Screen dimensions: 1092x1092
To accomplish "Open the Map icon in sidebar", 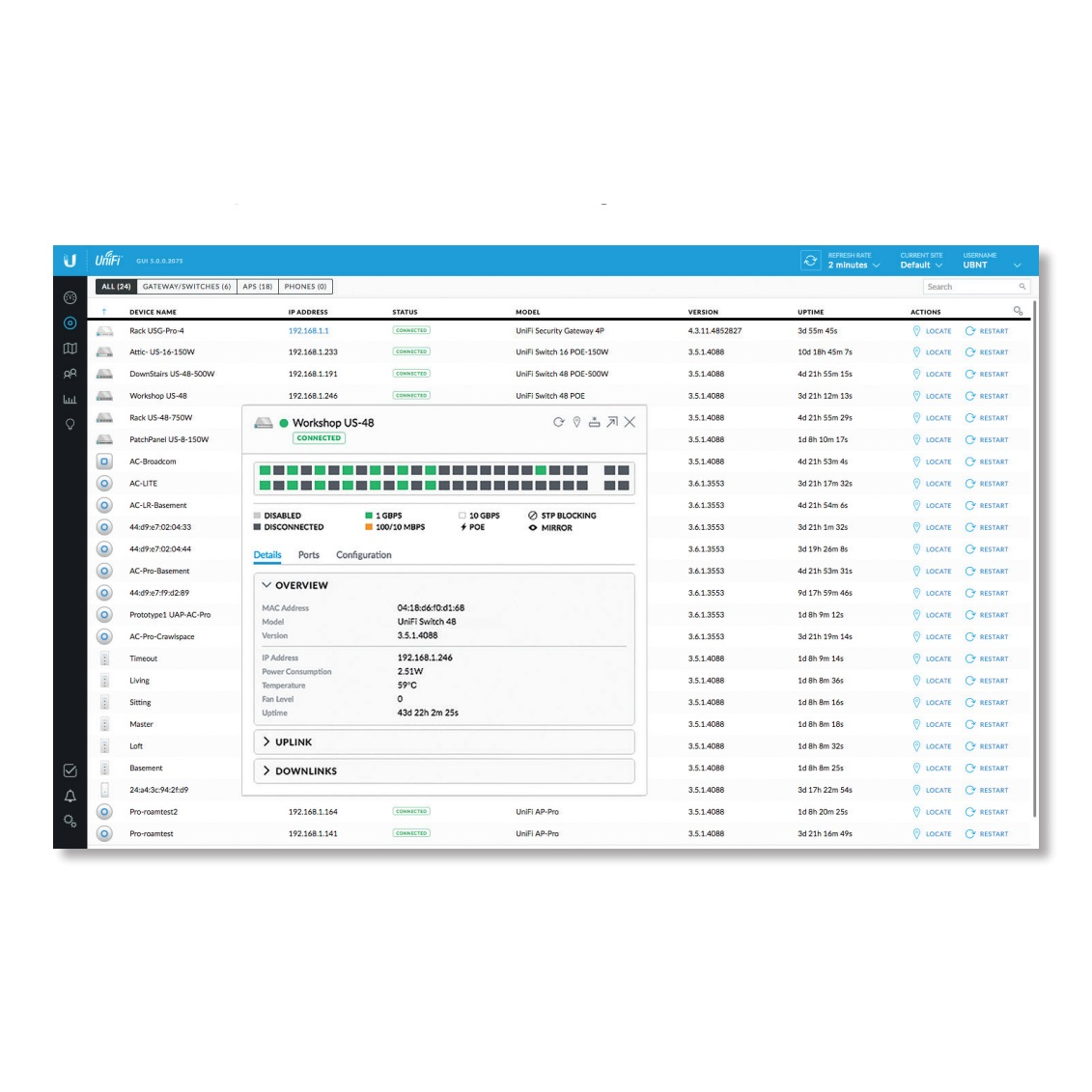I will [x=70, y=349].
